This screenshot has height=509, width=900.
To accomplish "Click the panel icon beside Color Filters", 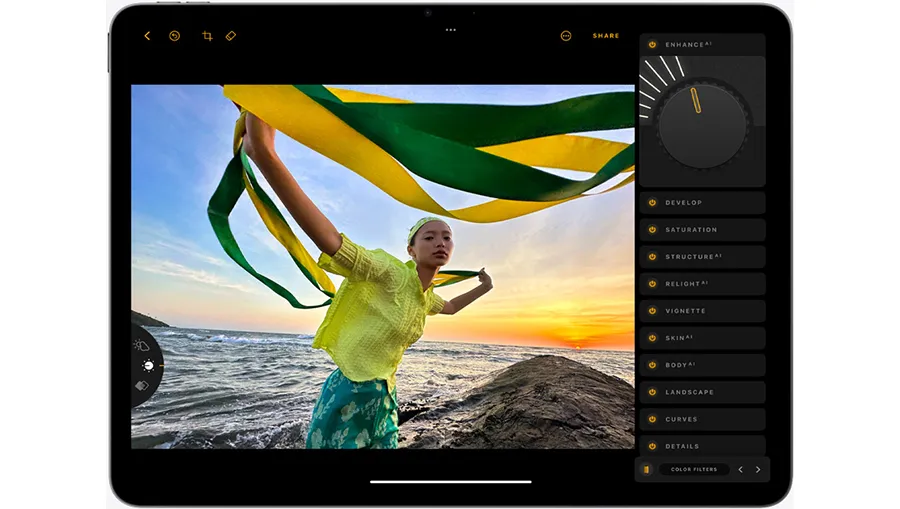I will (x=647, y=469).
